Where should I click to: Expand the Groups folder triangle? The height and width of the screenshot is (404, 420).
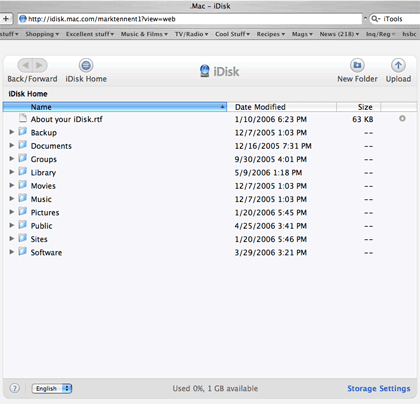[x=12, y=159]
